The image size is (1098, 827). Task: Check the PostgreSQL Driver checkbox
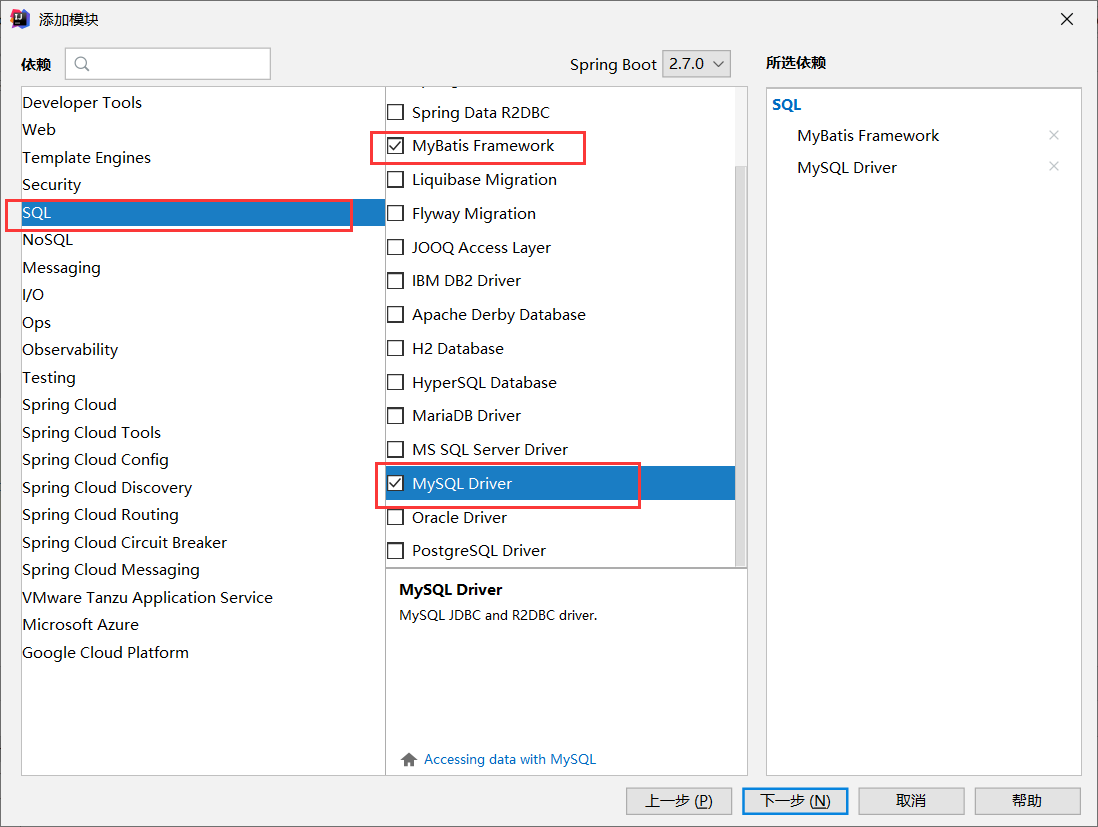tap(395, 550)
